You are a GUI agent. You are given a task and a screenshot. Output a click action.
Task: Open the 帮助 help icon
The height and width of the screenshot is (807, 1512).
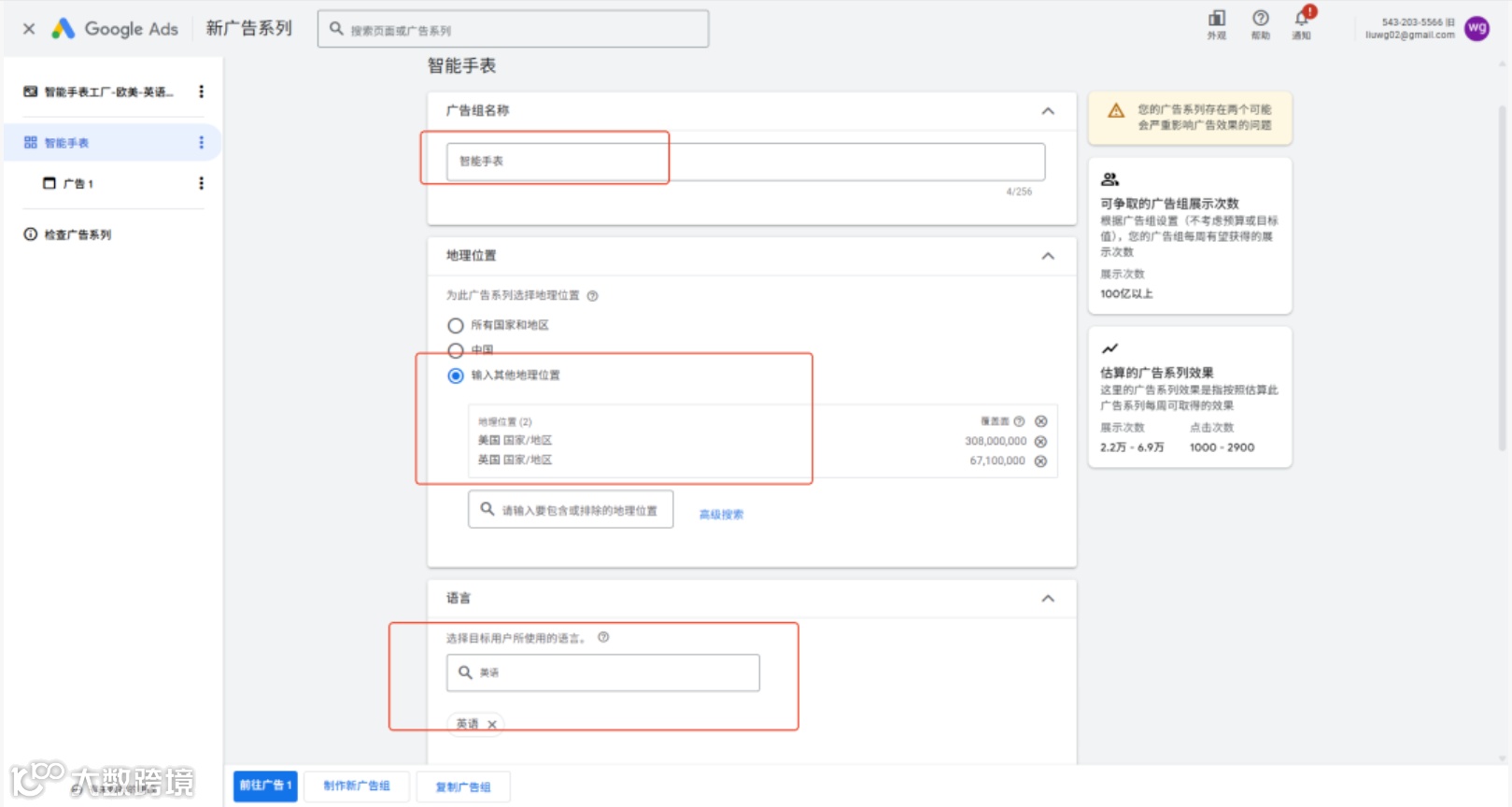tap(1260, 24)
